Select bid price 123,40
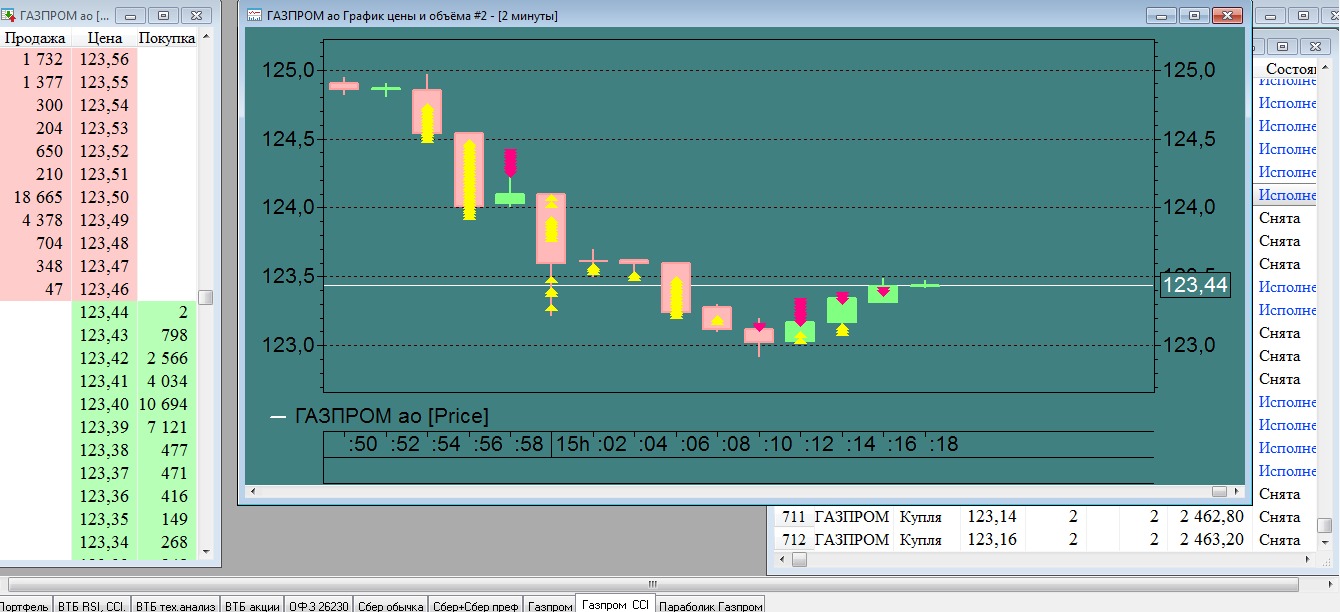This screenshot has width=1340, height=612. (x=104, y=404)
